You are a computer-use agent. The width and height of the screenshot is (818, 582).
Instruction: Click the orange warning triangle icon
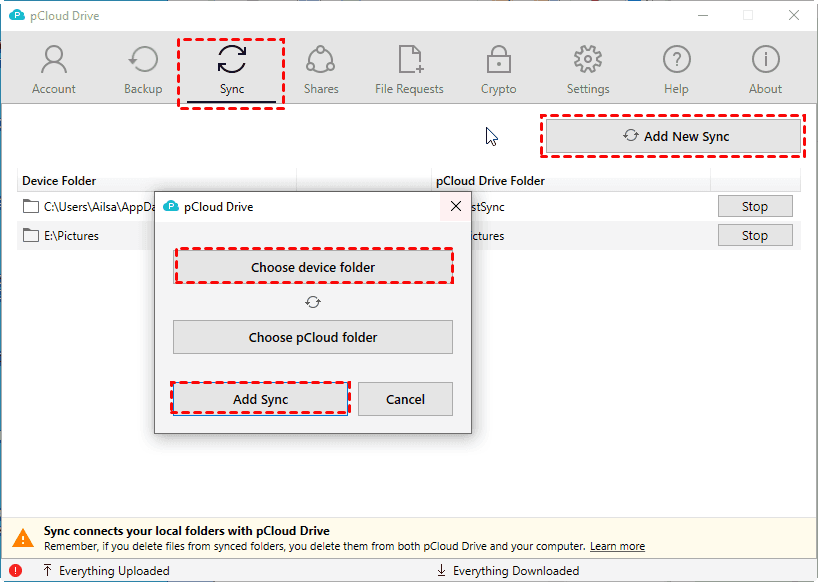point(23,538)
